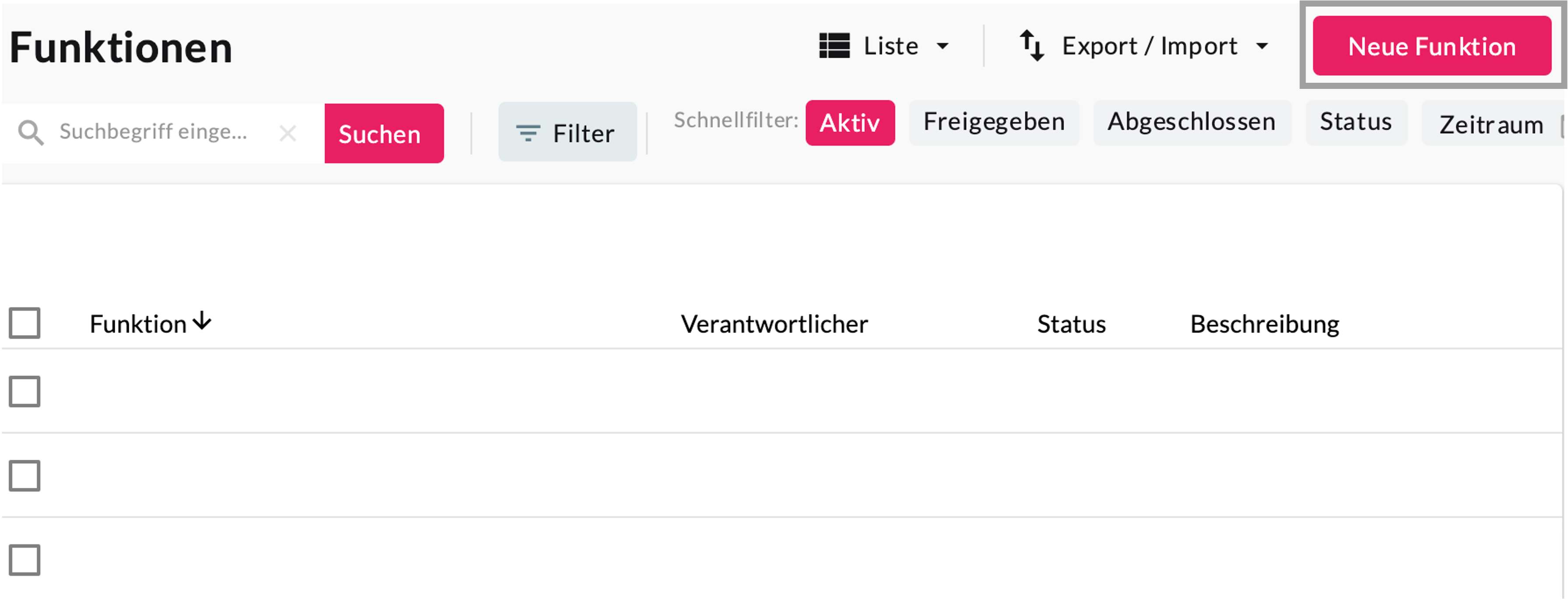Click into the Suchbegriff search field
Screen dimensions: 1568x600
pyautogui.click(x=158, y=132)
